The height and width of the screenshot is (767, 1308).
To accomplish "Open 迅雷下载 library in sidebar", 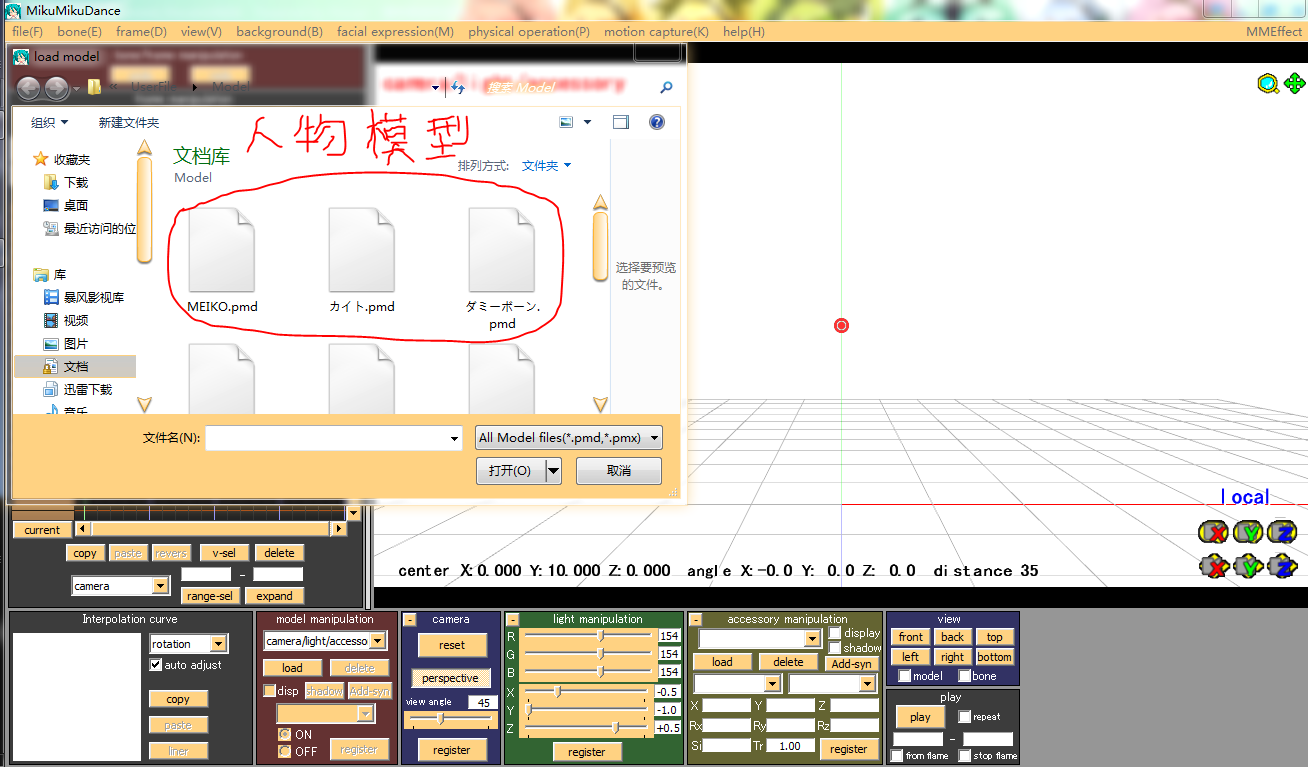I will (78, 389).
